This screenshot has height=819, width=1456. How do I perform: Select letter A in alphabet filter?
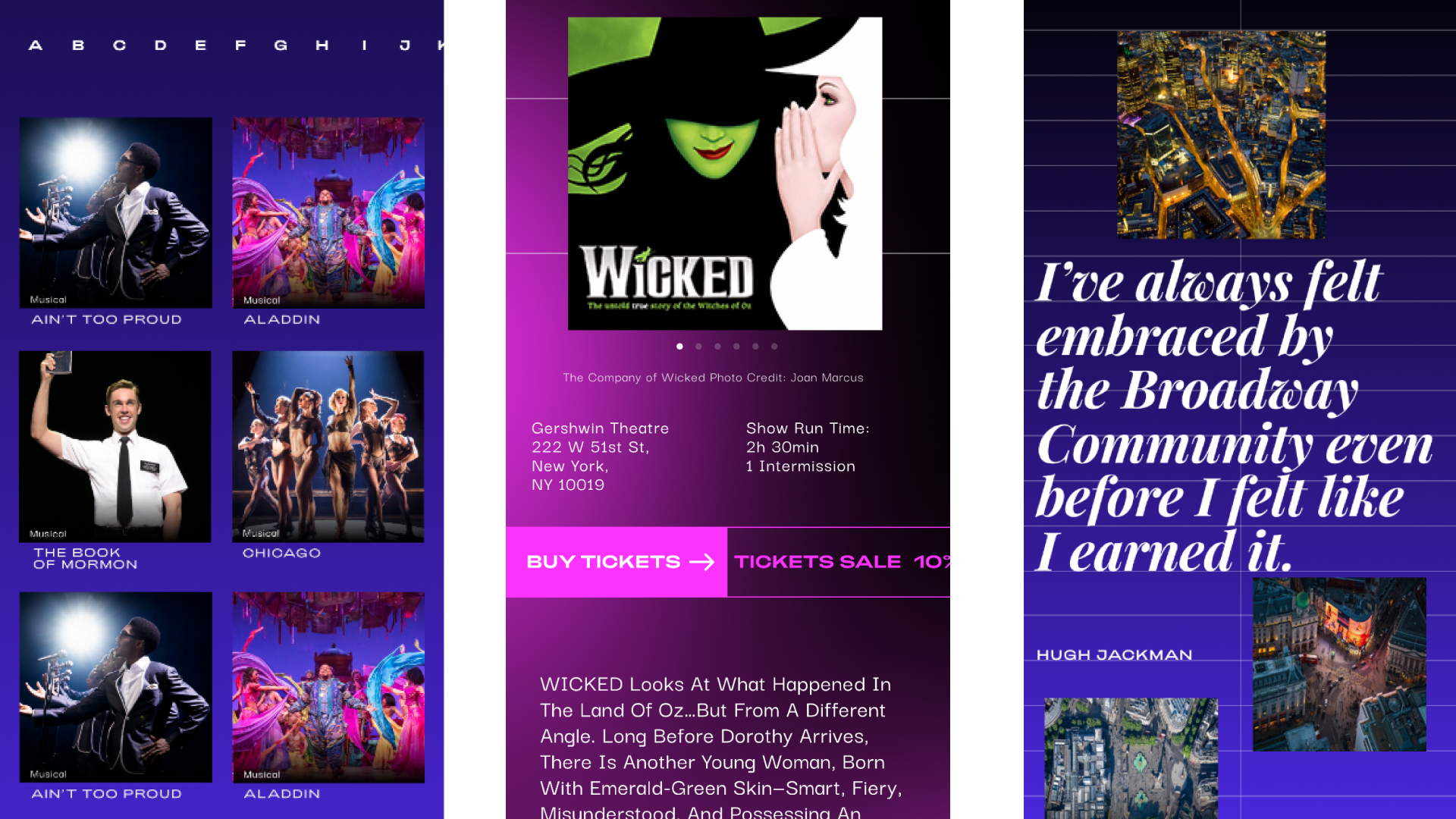click(36, 45)
